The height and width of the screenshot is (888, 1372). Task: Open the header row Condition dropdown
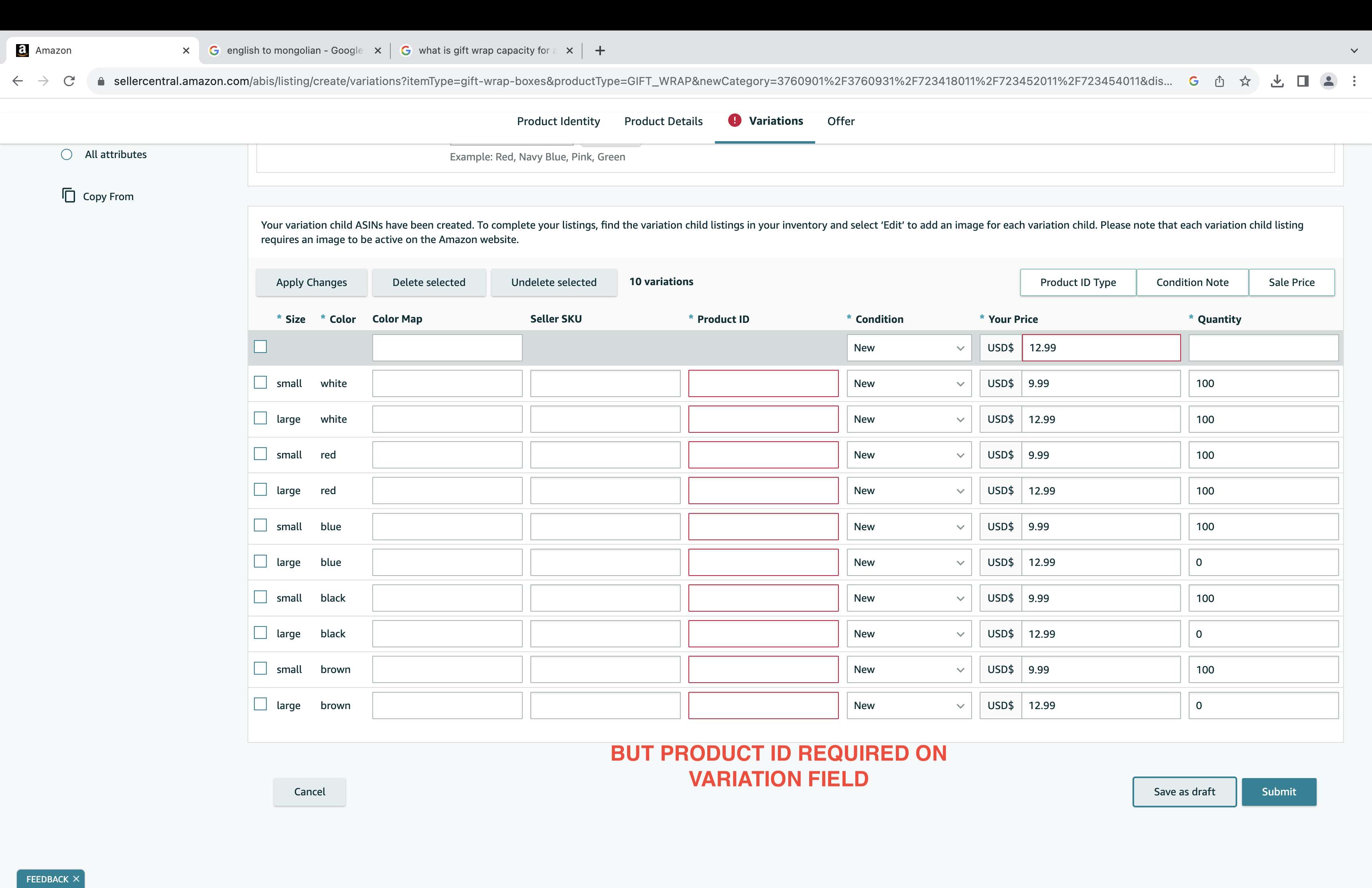(x=909, y=347)
